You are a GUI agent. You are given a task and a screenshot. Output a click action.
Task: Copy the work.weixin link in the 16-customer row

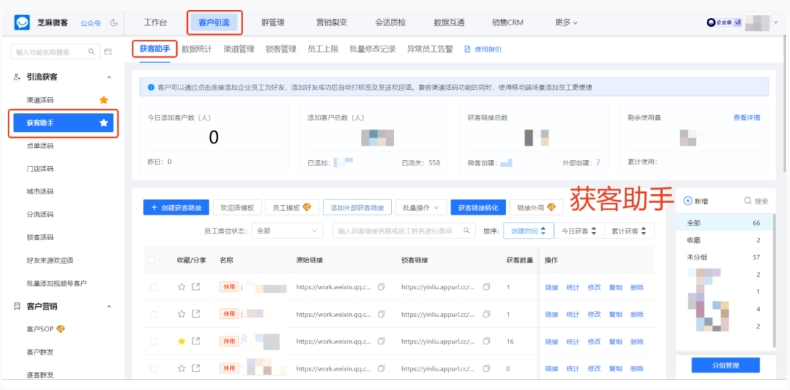pos(381,341)
